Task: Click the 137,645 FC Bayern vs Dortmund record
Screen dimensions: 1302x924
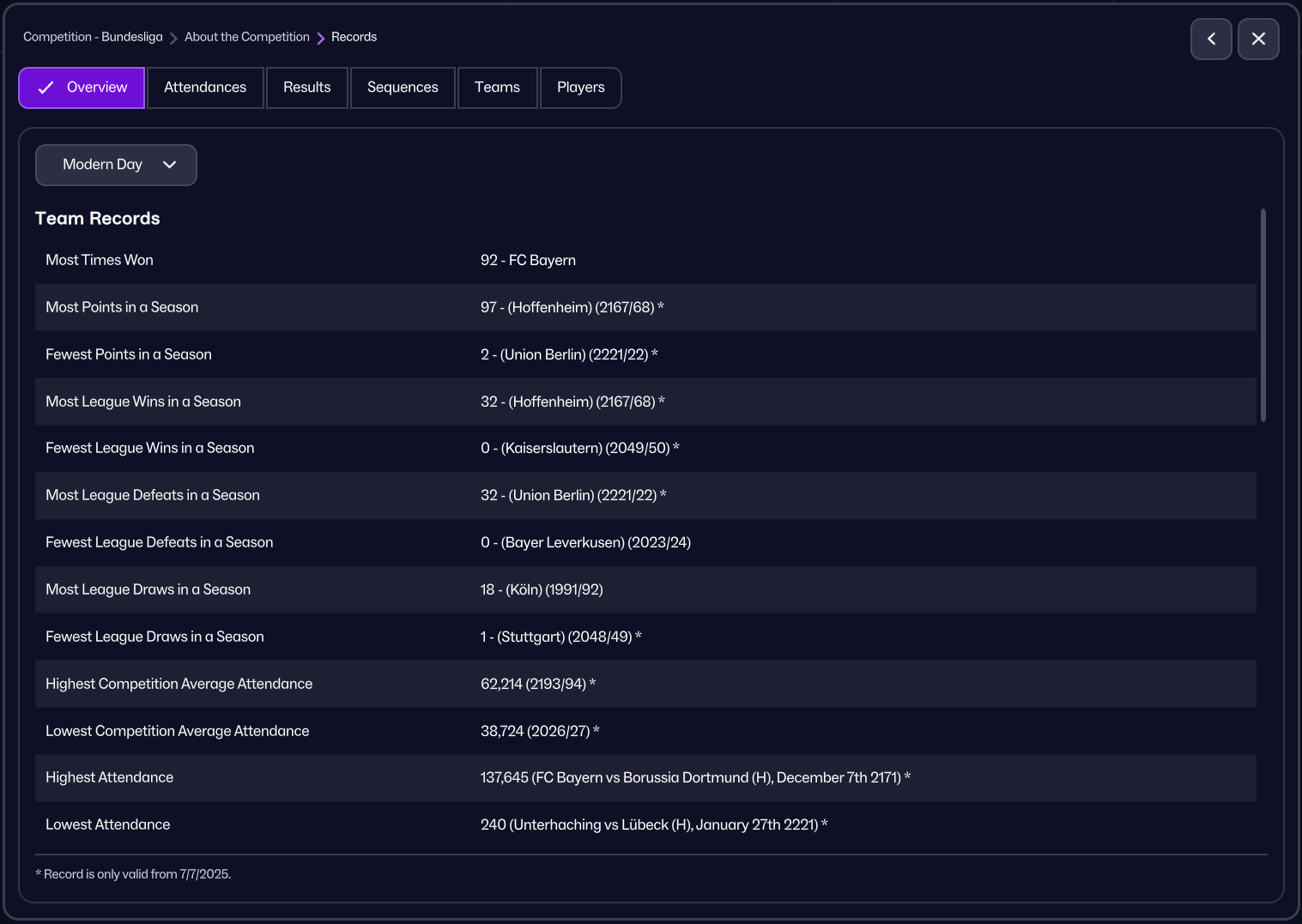Action: (695, 777)
